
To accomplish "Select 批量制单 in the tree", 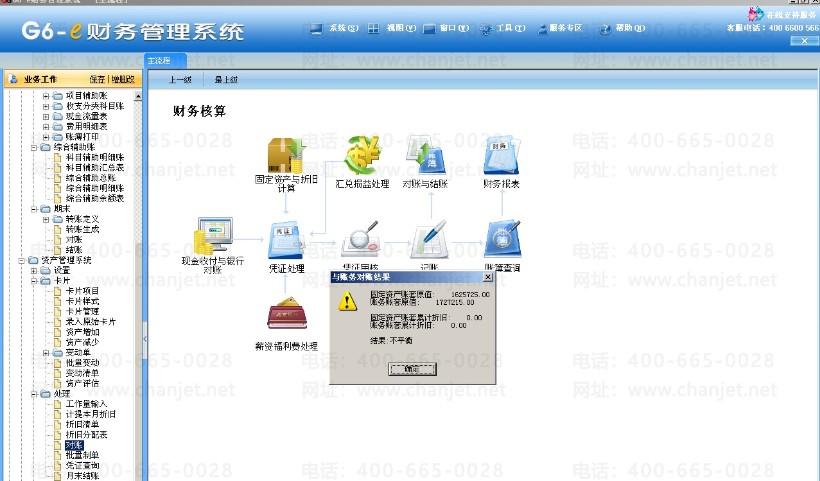I will click(82, 455).
